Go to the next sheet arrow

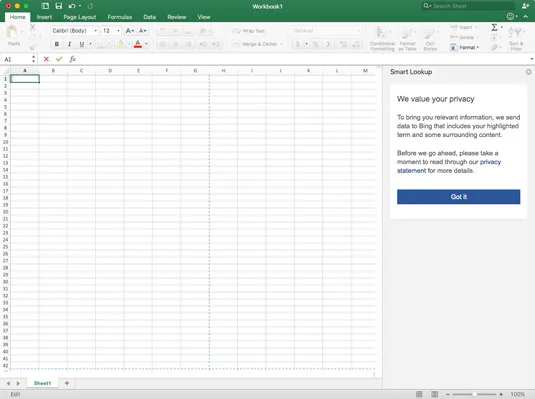pos(18,383)
